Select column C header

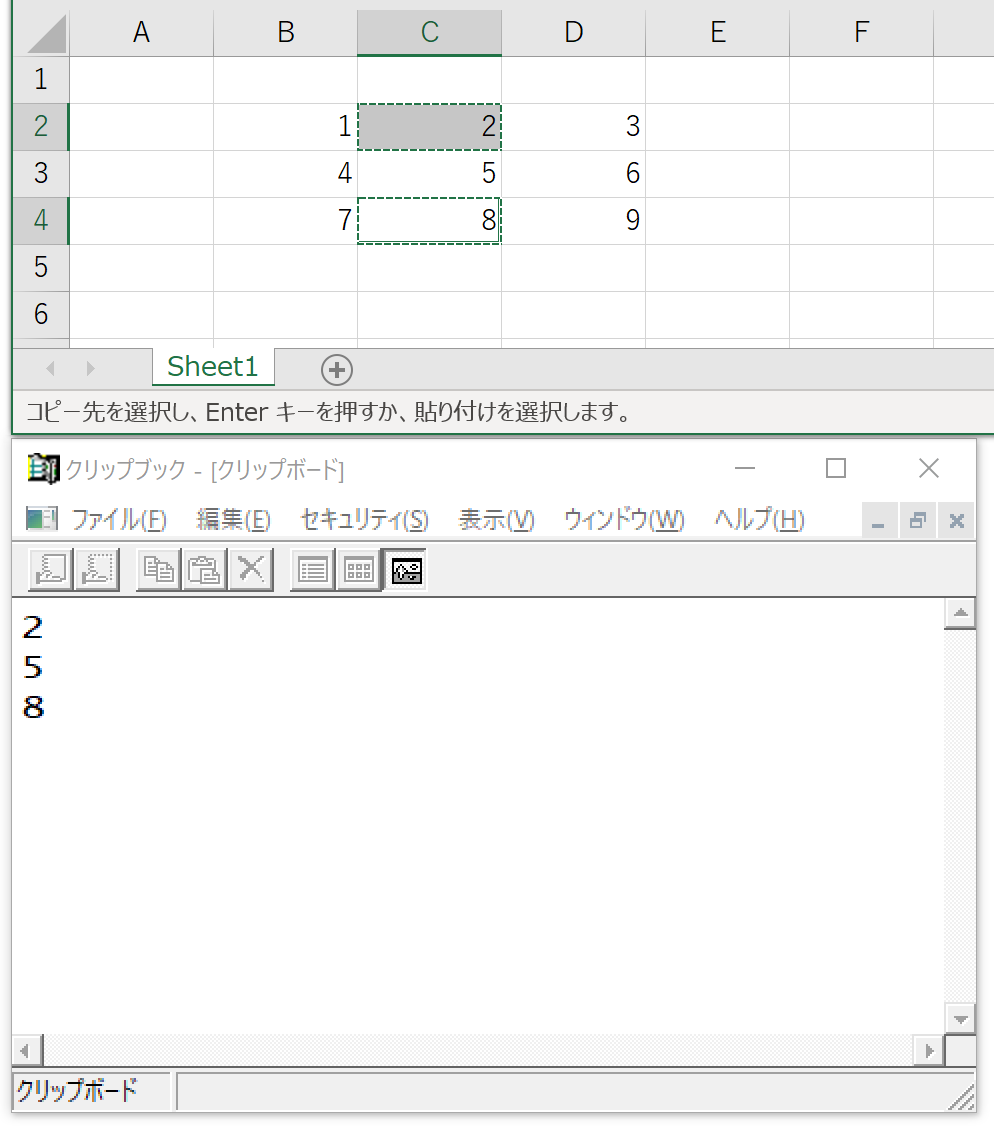[x=430, y=32]
